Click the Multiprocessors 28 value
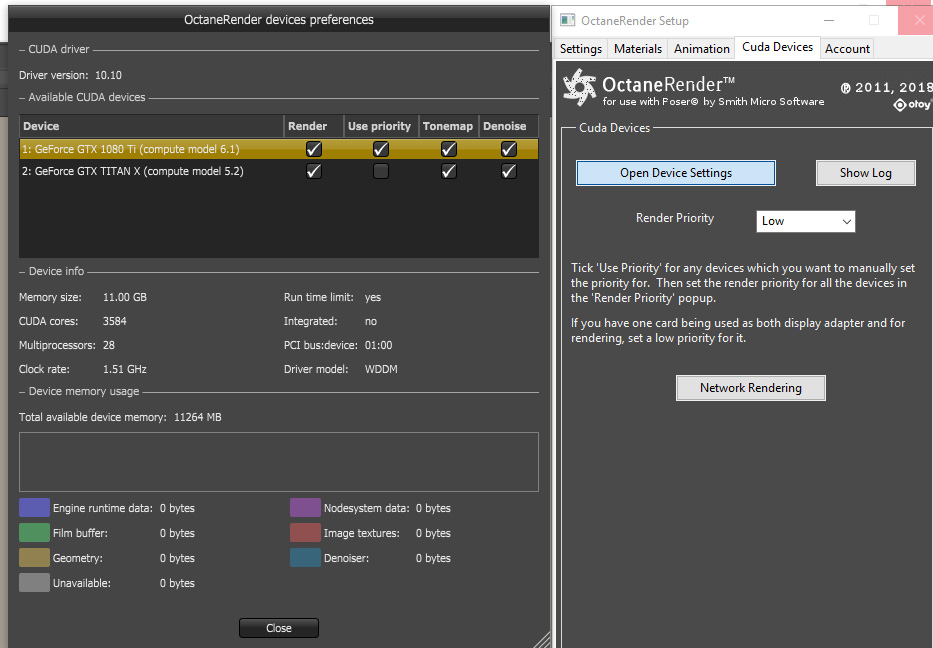This screenshot has height=648, width=933. point(108,345)
